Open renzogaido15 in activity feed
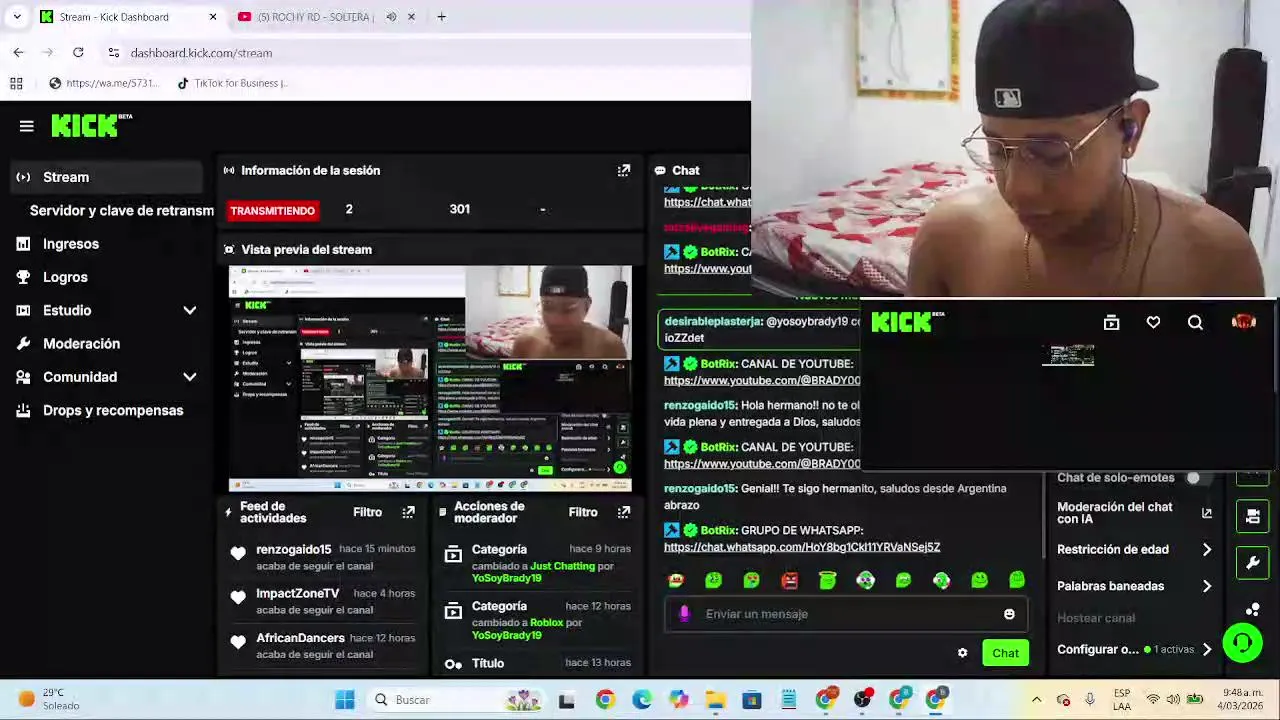 click(293, 549)
